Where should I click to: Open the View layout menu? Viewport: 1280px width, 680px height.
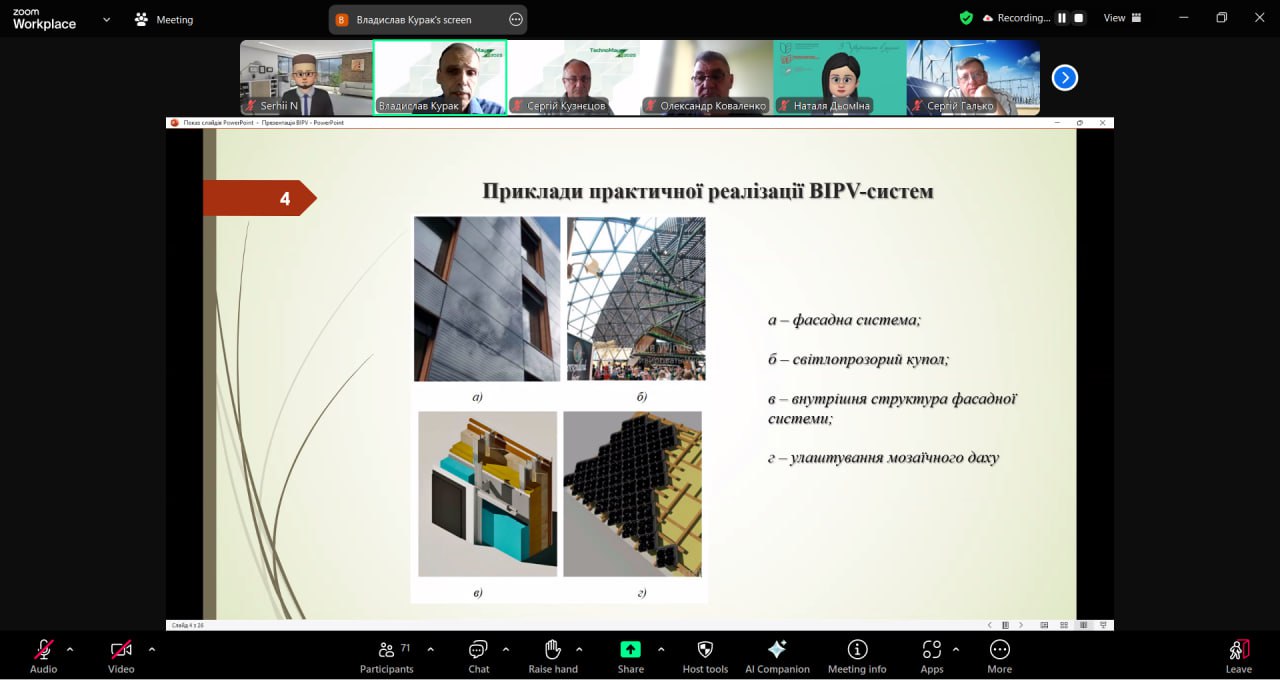[1121, 18]
